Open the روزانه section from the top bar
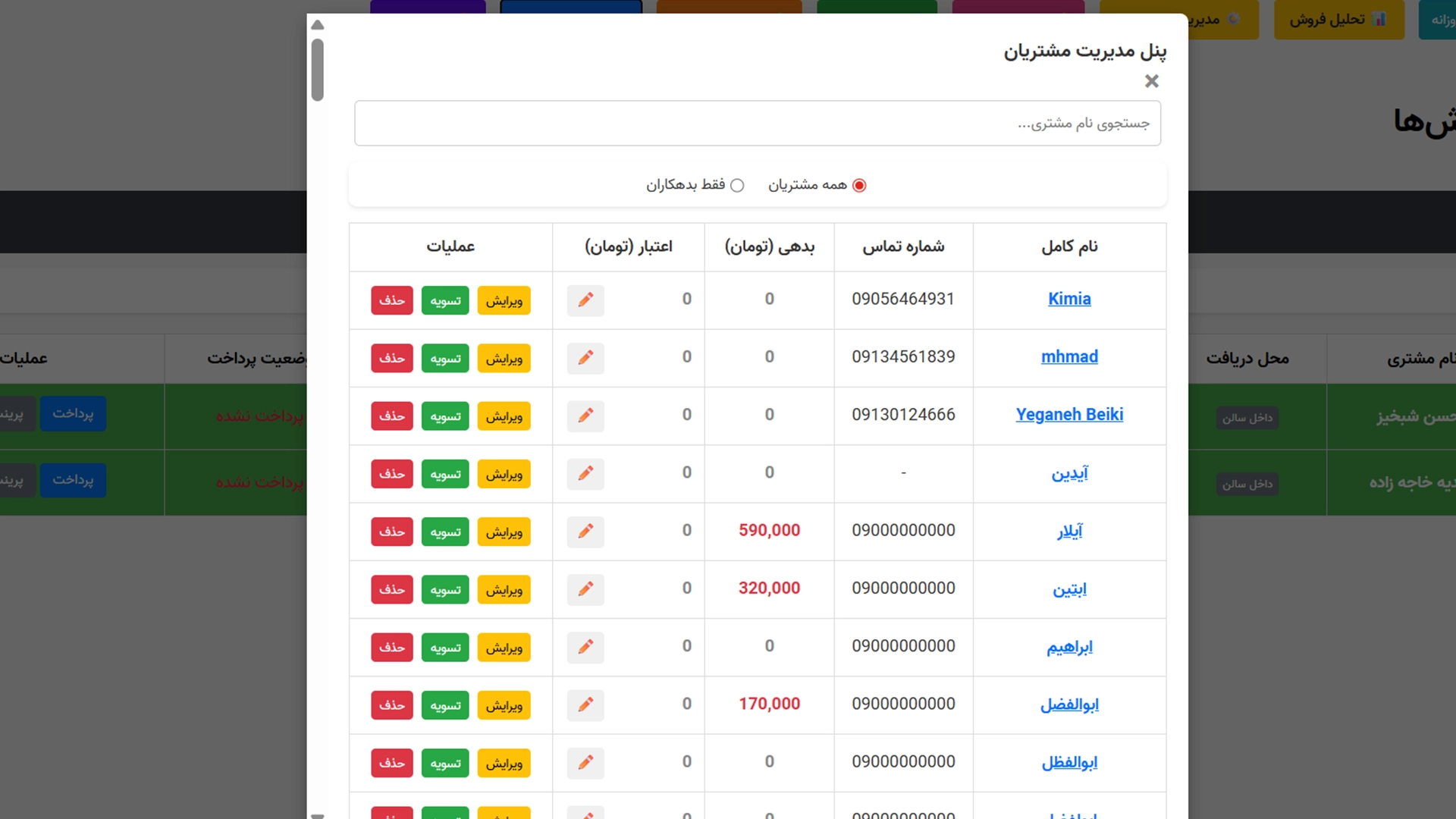The image size is (1456, 819). pos(1442,20)
